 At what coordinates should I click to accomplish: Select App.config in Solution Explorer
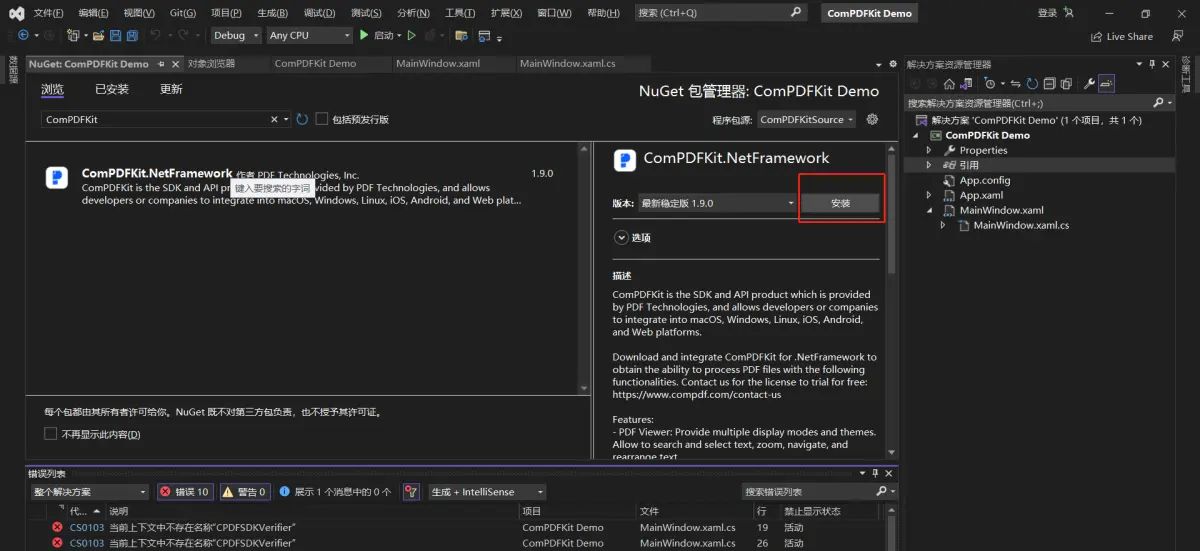pos(985,180)
